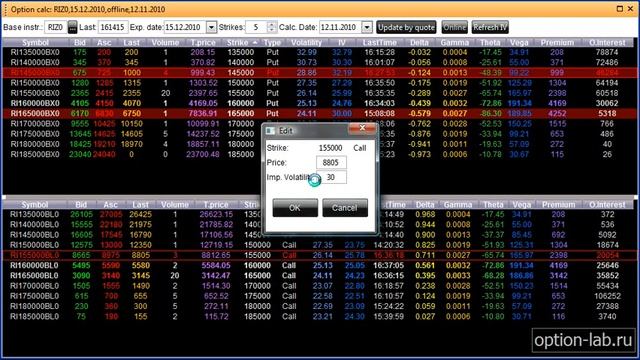Image resolution: width=640 pixels, height=360 pixels.
Task: Select row RI185000BL0
Action: tap(318, 316)
